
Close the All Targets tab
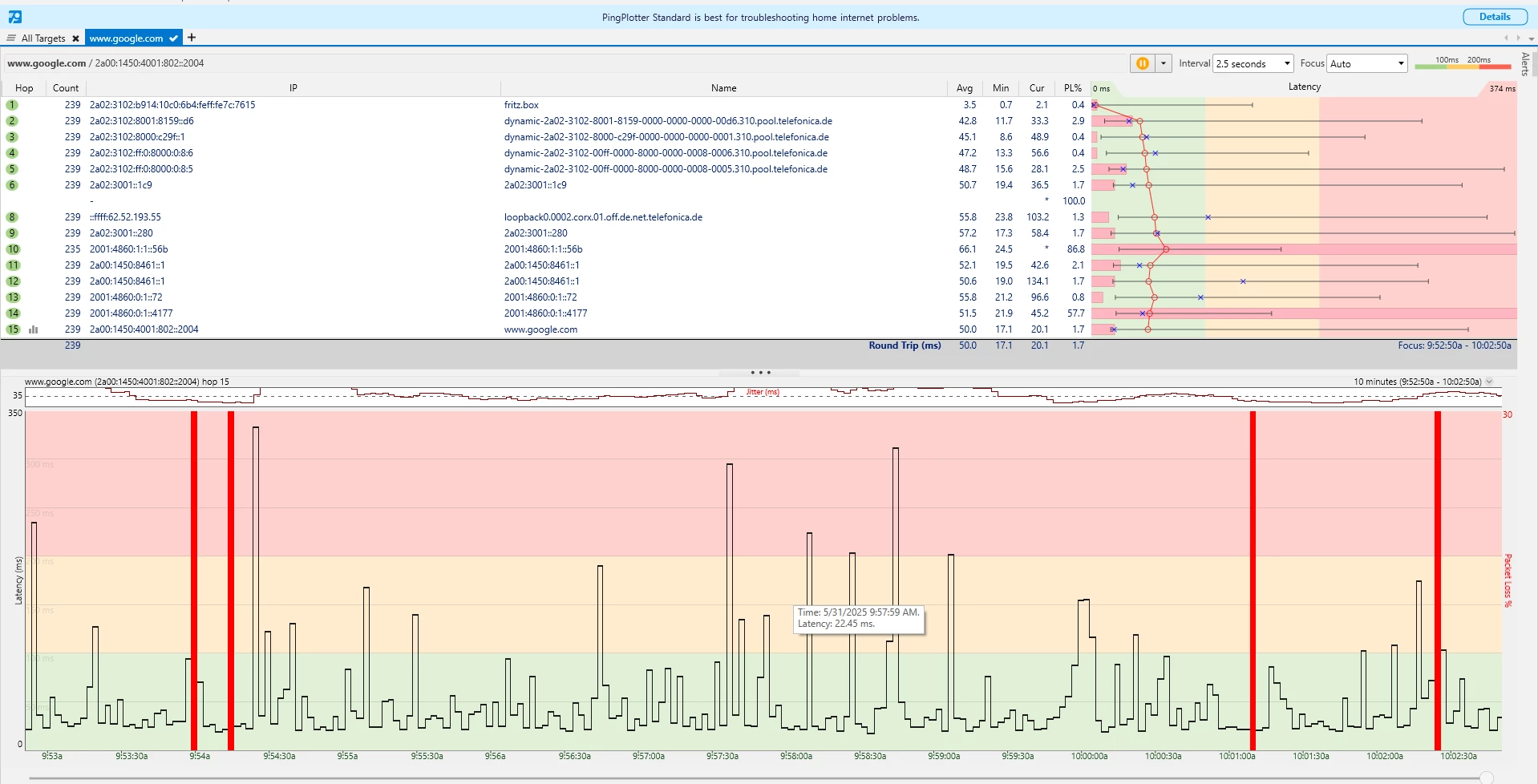pos(75,38)
